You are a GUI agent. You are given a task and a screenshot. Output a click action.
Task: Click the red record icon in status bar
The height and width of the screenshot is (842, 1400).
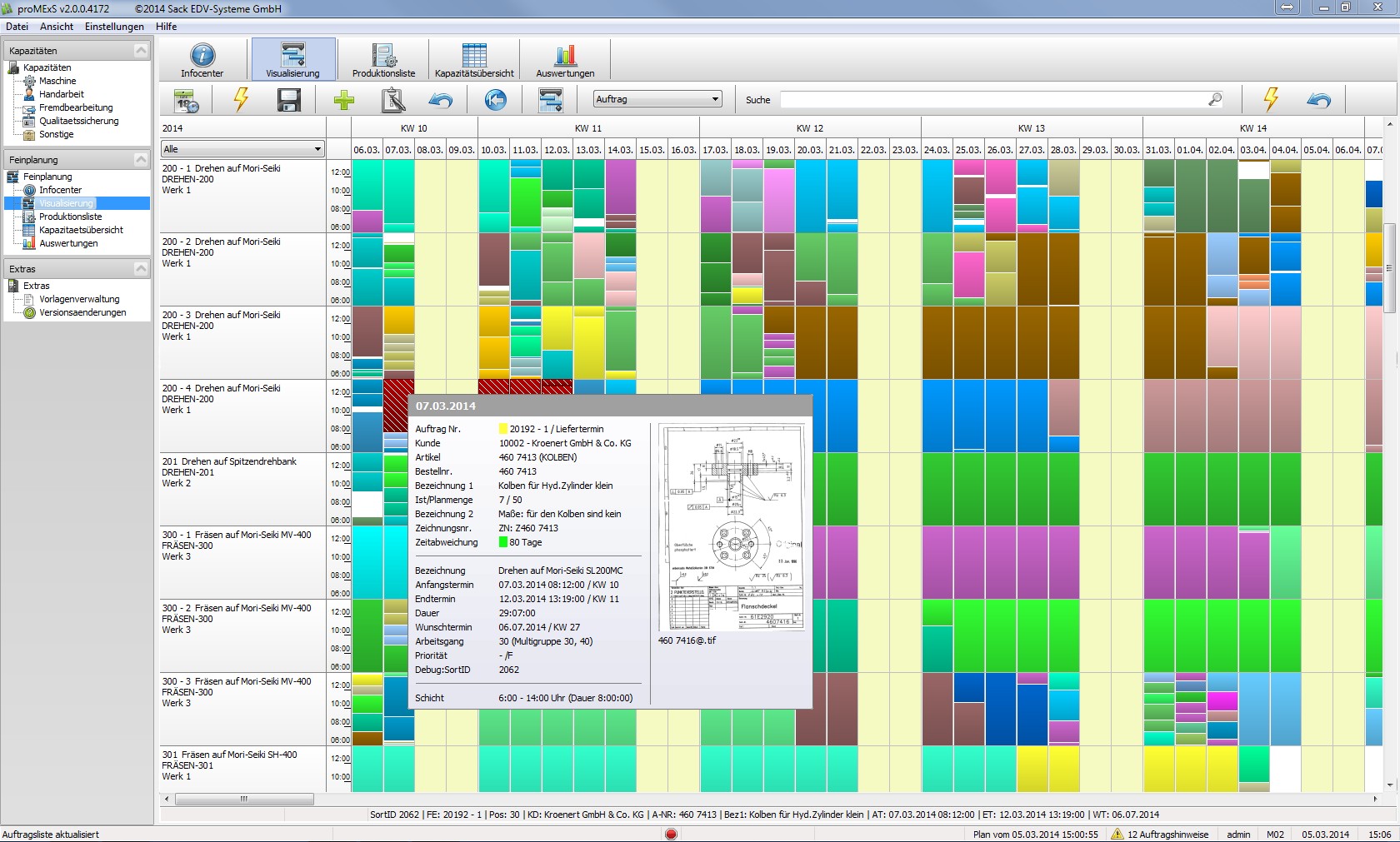click(671, 834)
